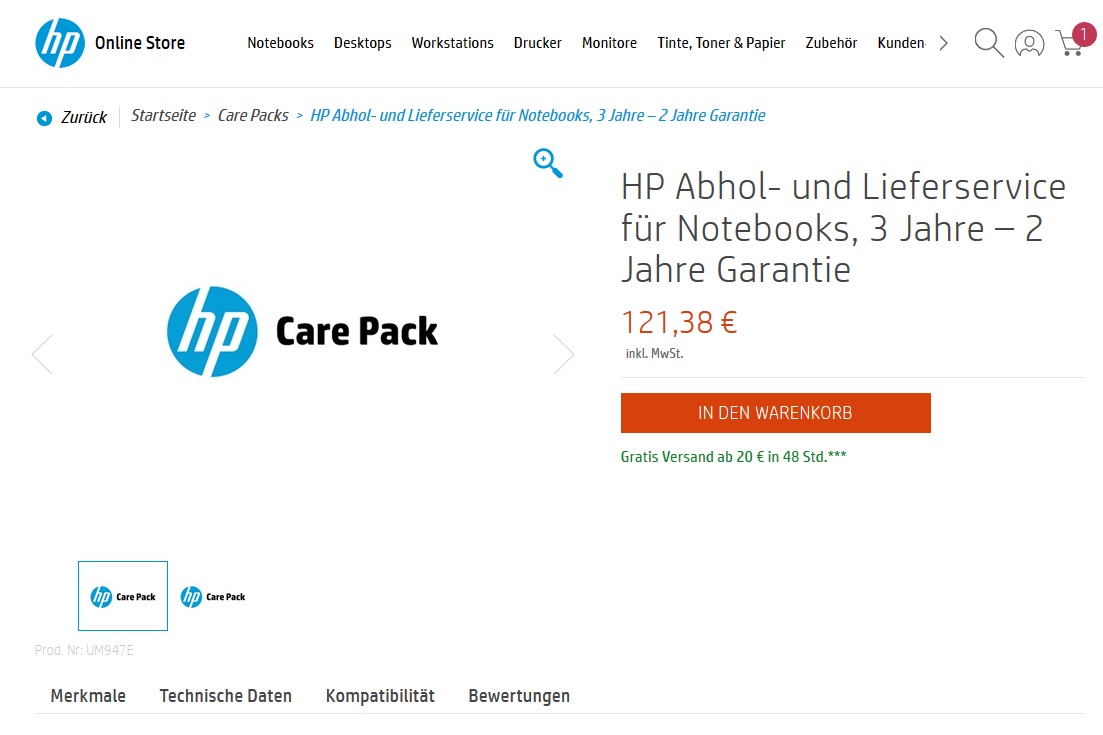1103x735 pixels.
Task: Go to Startseite breadcrumb link
Action: click(163, 116)
